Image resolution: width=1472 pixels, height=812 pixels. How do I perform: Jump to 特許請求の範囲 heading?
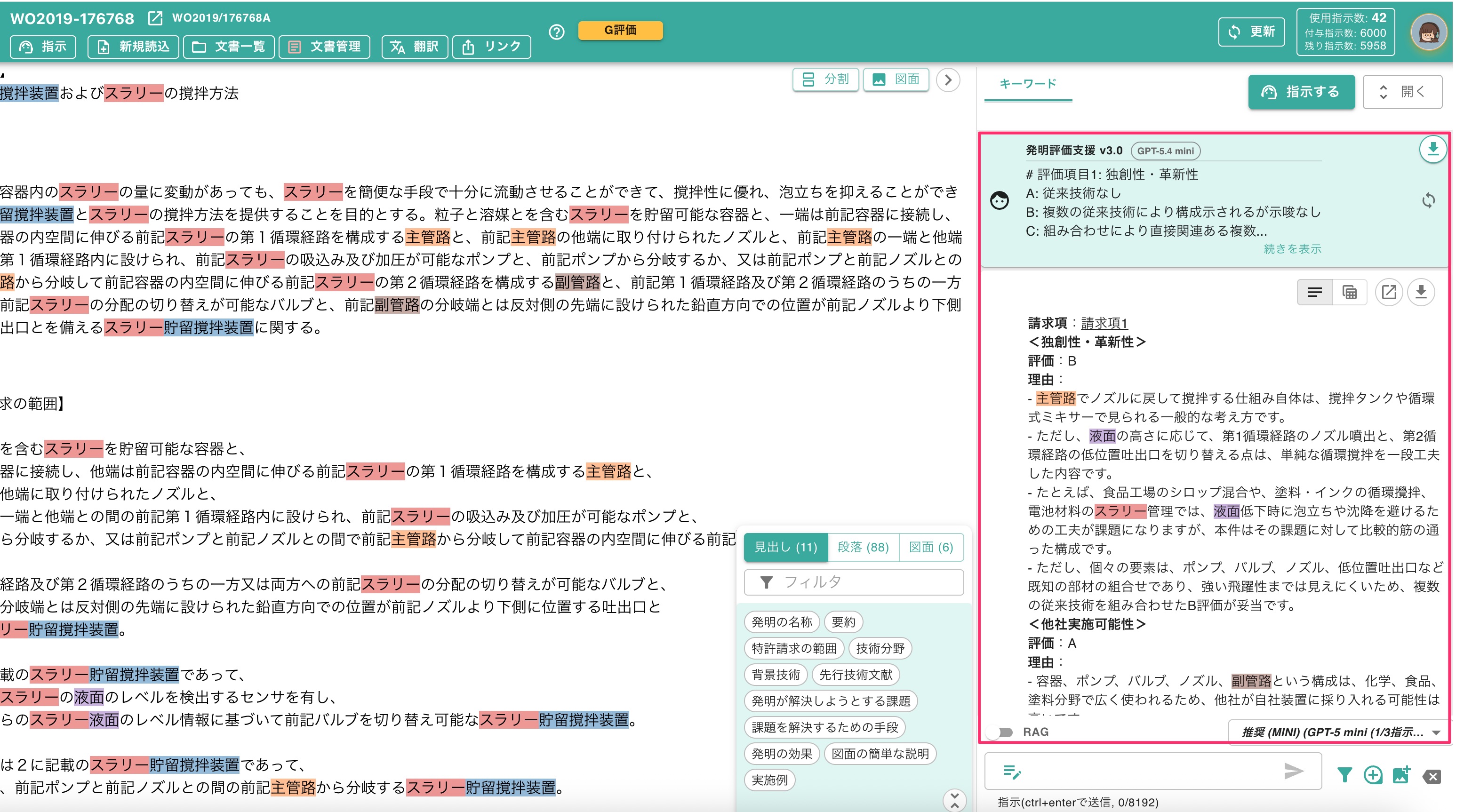pyautogui.click(x=794, y=649)
